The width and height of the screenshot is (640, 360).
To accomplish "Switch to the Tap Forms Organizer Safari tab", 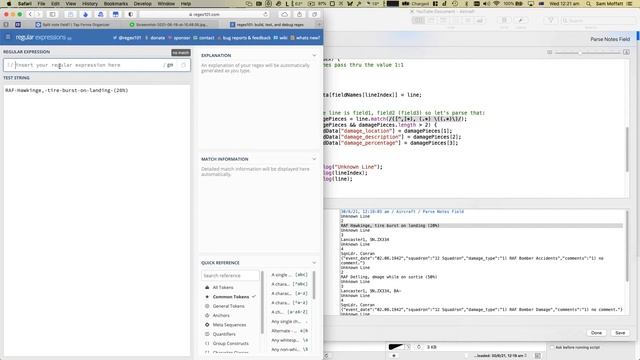I will click(x=72, y=24).
